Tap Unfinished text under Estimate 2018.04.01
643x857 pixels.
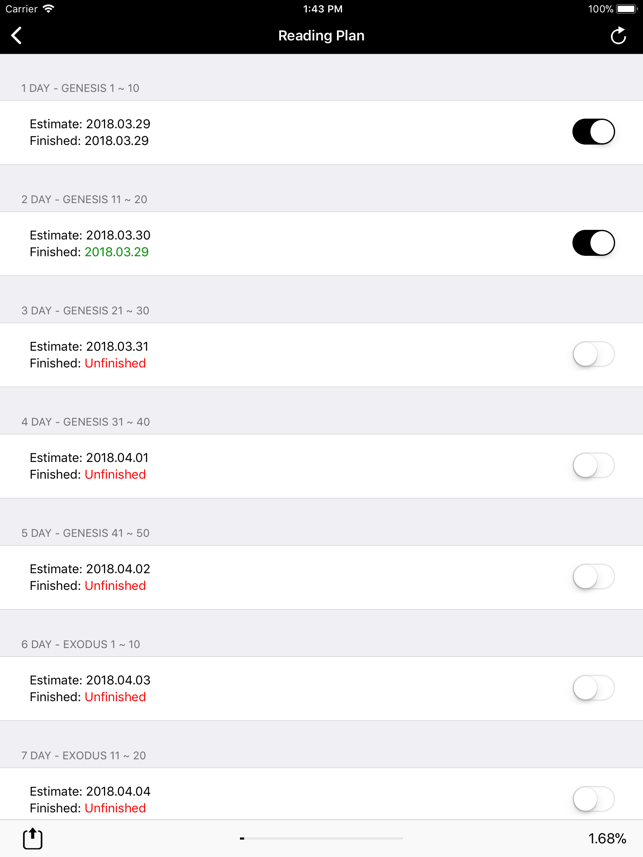point(115,474)
